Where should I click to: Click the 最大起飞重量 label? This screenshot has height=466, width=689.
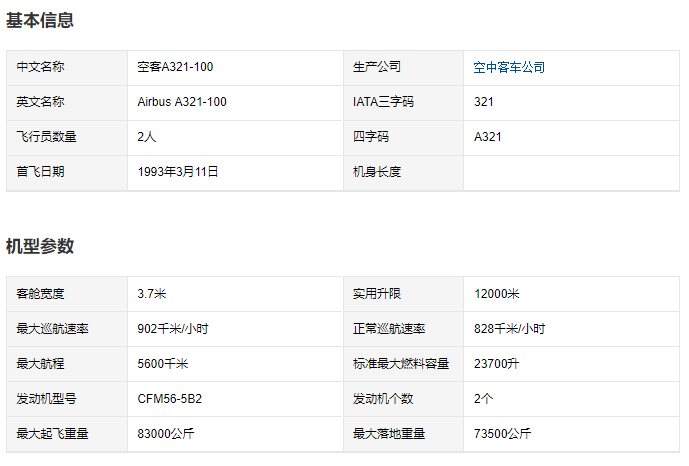pos(52,433)
